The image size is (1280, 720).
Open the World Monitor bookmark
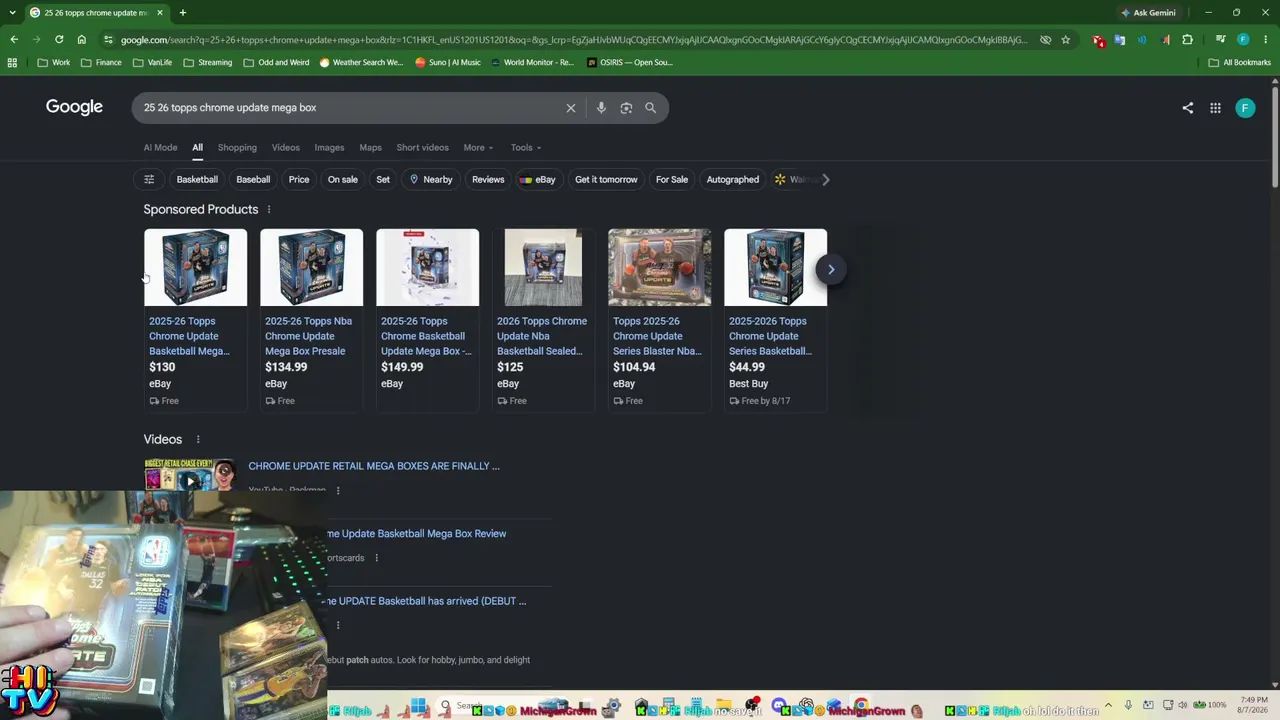click(x=531, y=62)
